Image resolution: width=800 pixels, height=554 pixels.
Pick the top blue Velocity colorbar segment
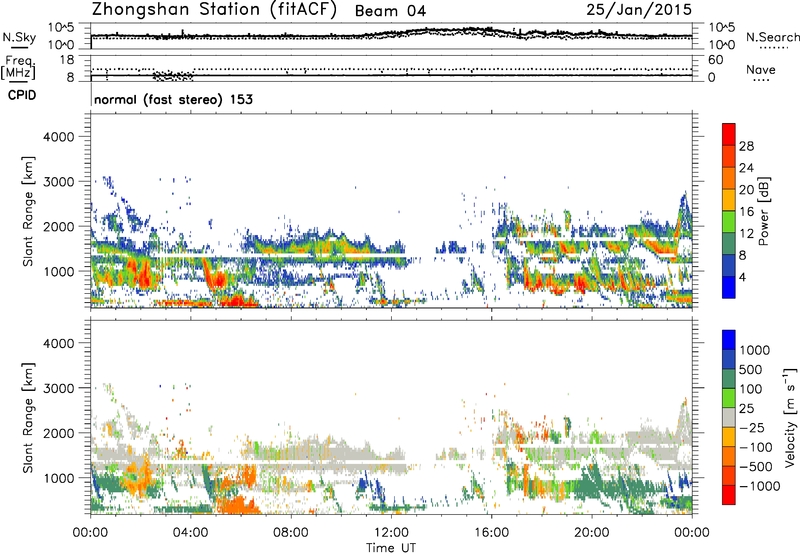[729, 340]
